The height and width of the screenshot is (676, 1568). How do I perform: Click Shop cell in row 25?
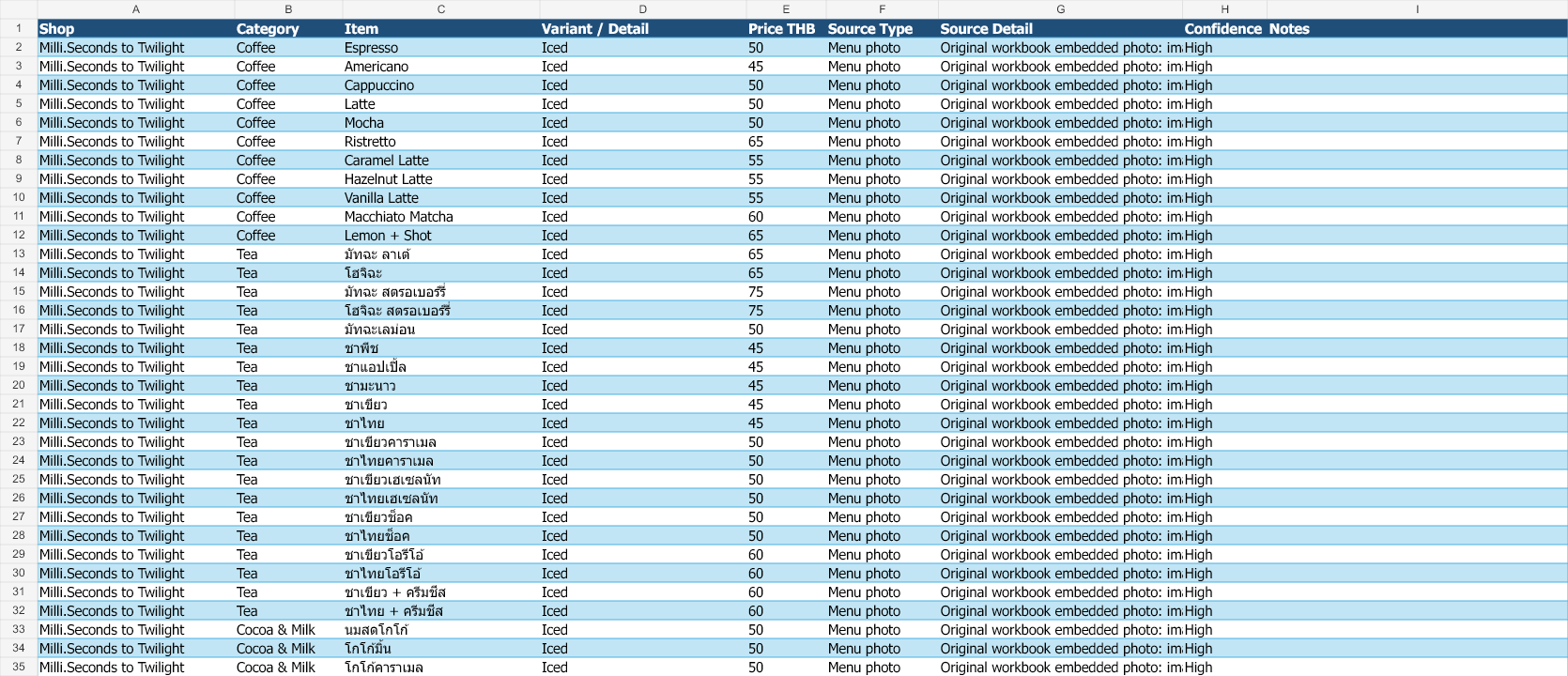(136, 480)
